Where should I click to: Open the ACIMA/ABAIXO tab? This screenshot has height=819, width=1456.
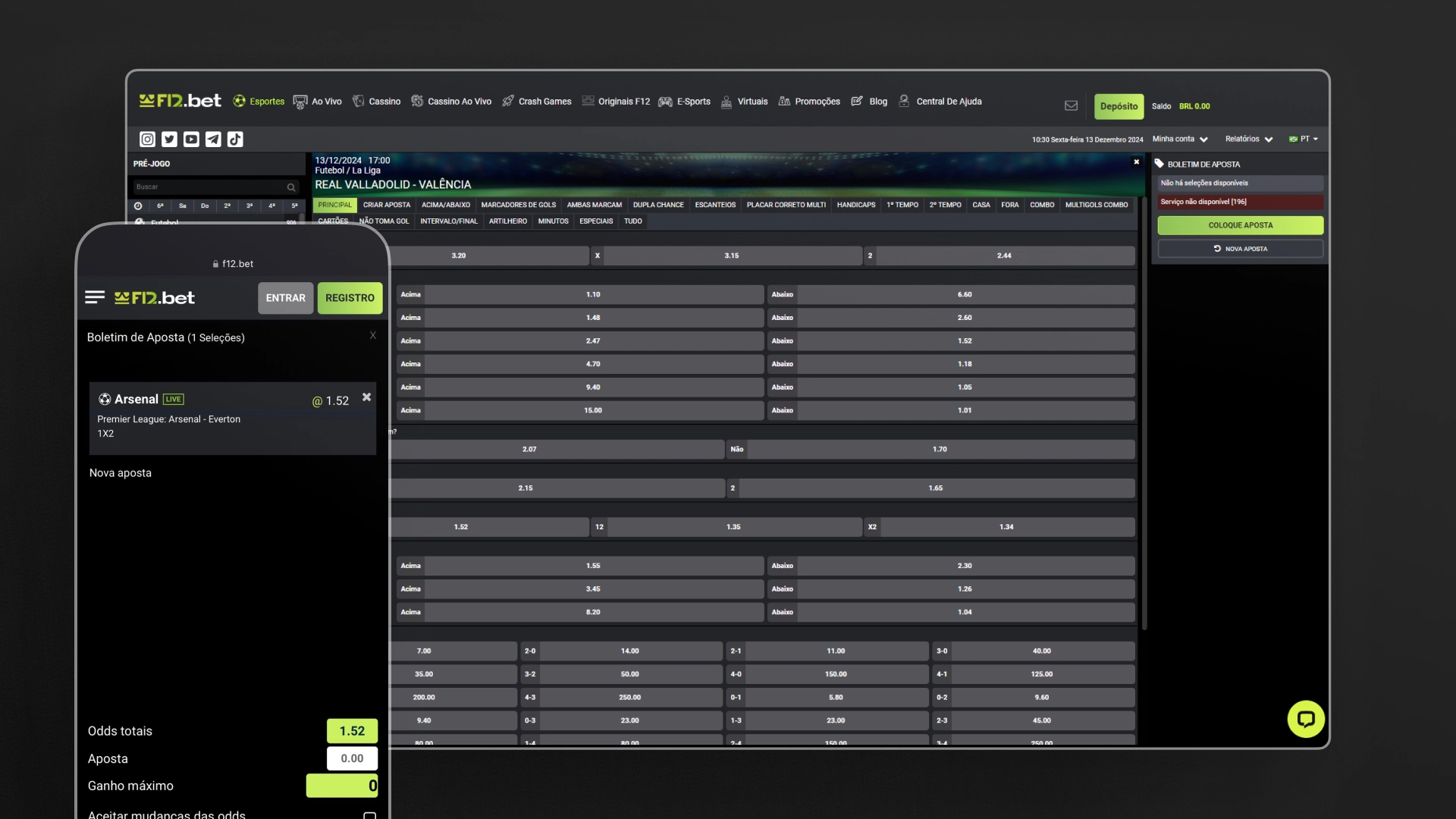coord(446,205)
